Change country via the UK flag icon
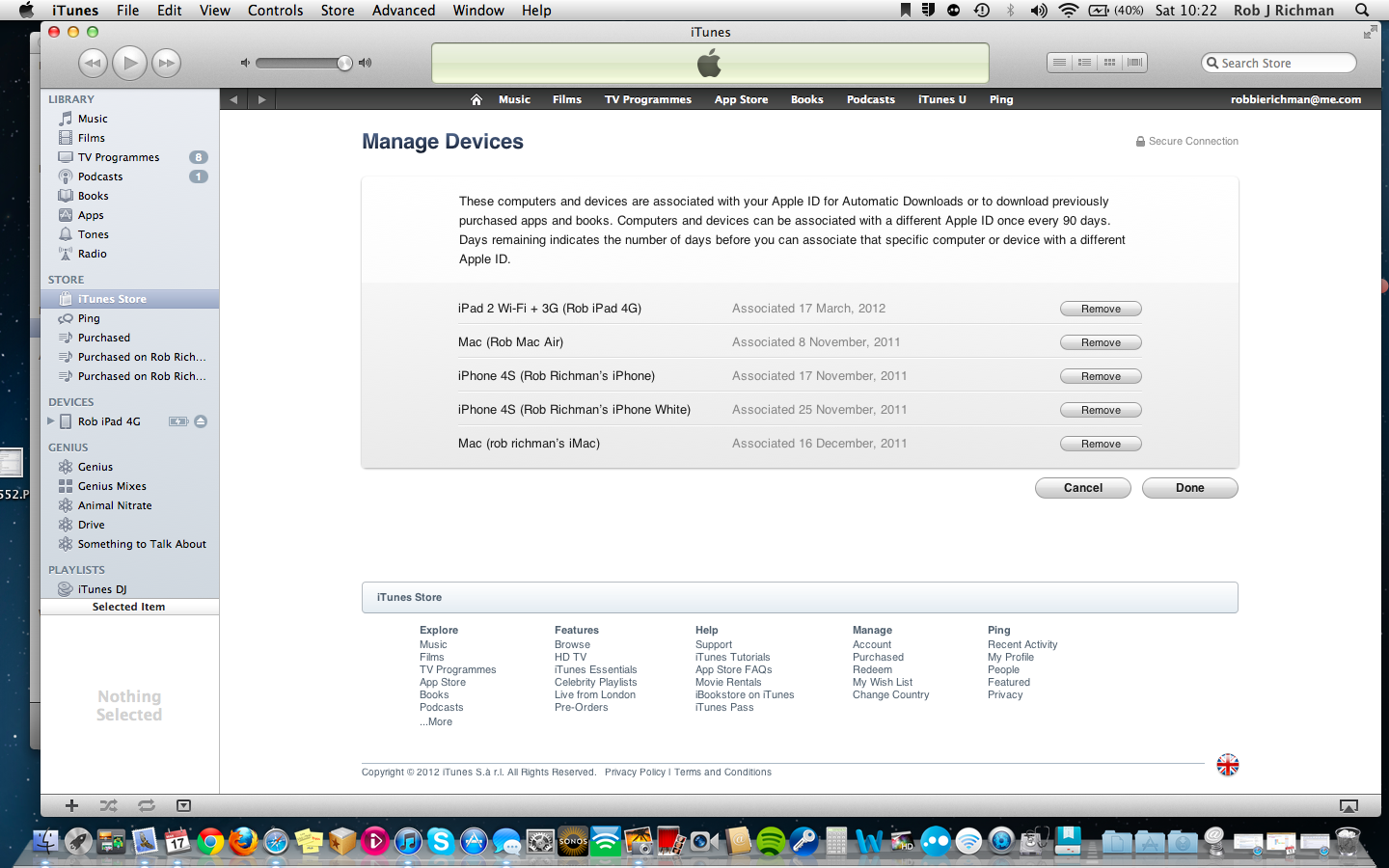Image resolution: width=1389 pixels, height=868 pixels. tap(1228, 765)
